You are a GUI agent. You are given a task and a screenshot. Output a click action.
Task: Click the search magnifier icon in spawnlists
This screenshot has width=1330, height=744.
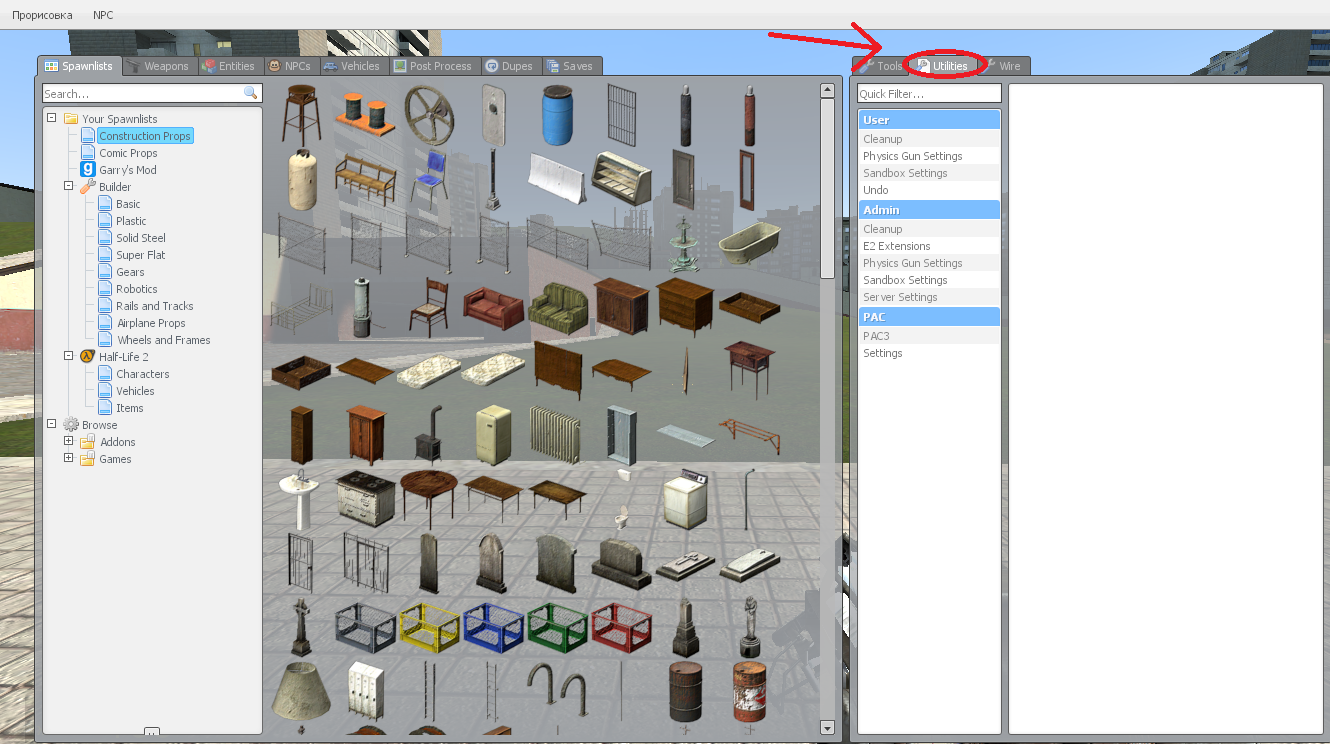coord(250,93)
